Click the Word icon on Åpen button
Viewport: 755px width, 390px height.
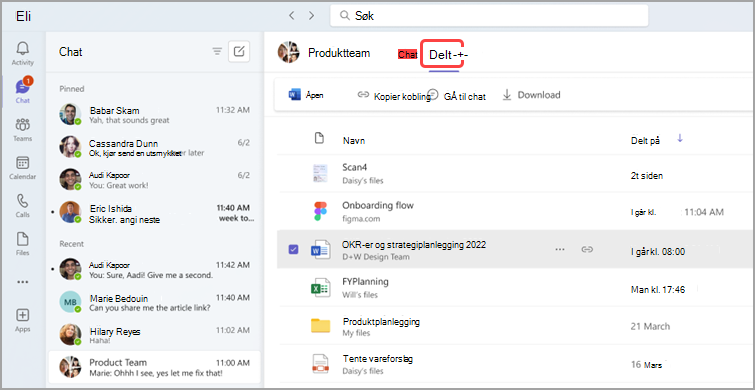point(295,95)
